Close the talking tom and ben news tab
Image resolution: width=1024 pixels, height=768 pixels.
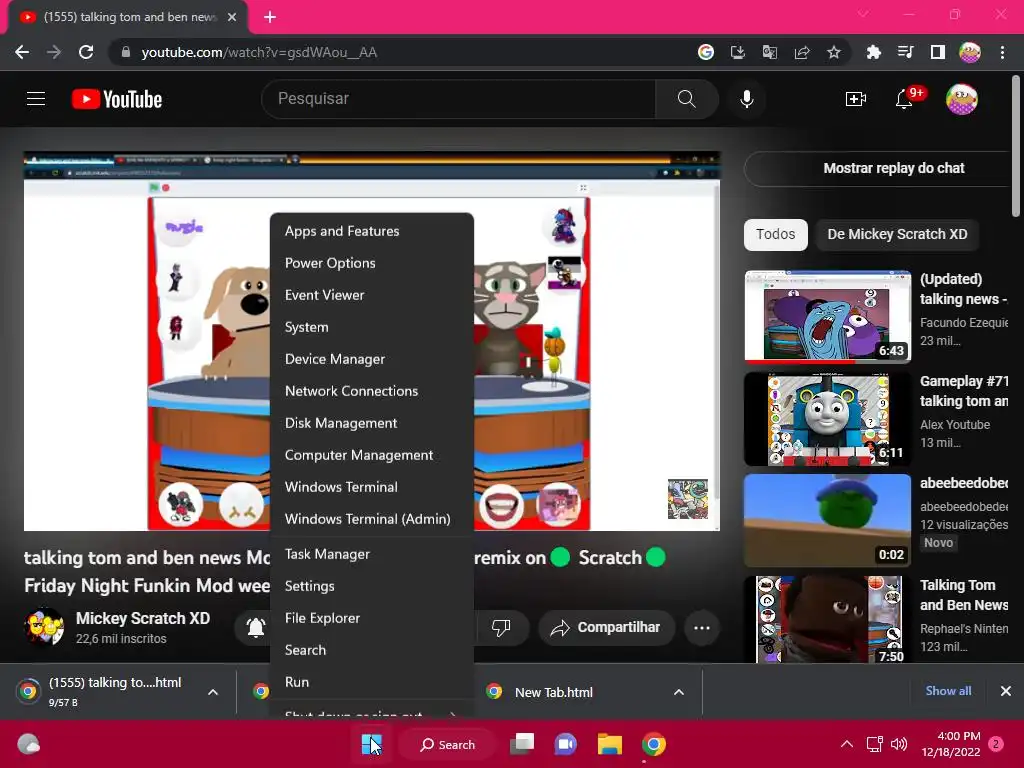232,17
